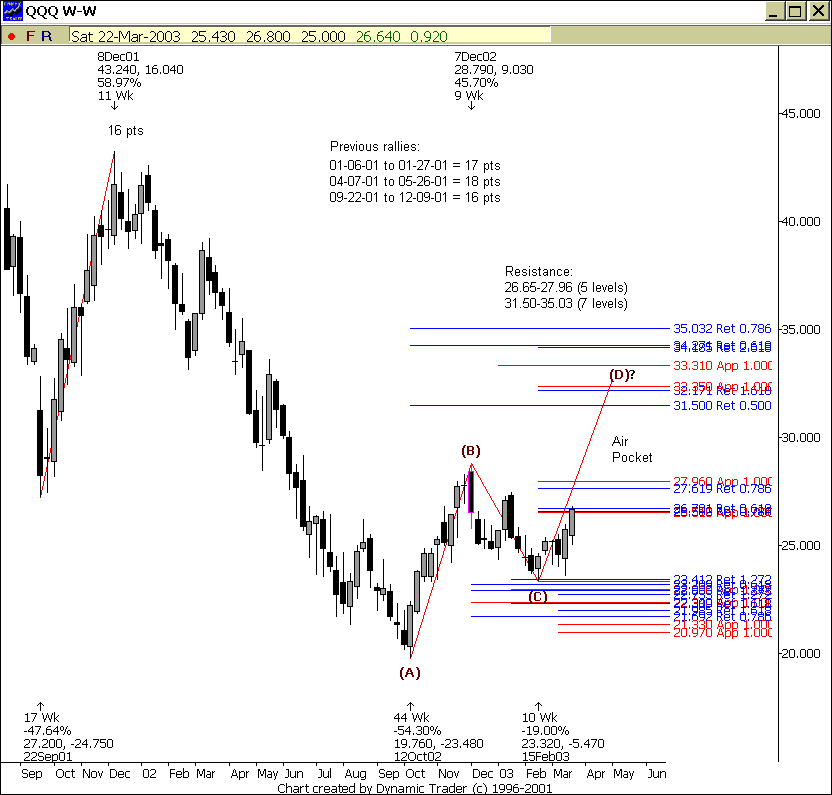832x795 pixels.
Task: Click the 30.000 price axis label
Action: (800, 438)
